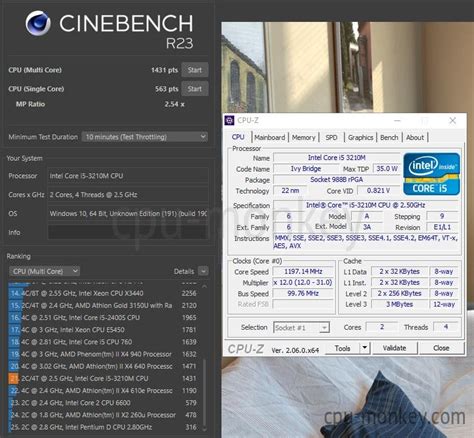Click the CPU-Z title bar icon

pyautogui.click(x=229, y=120)
